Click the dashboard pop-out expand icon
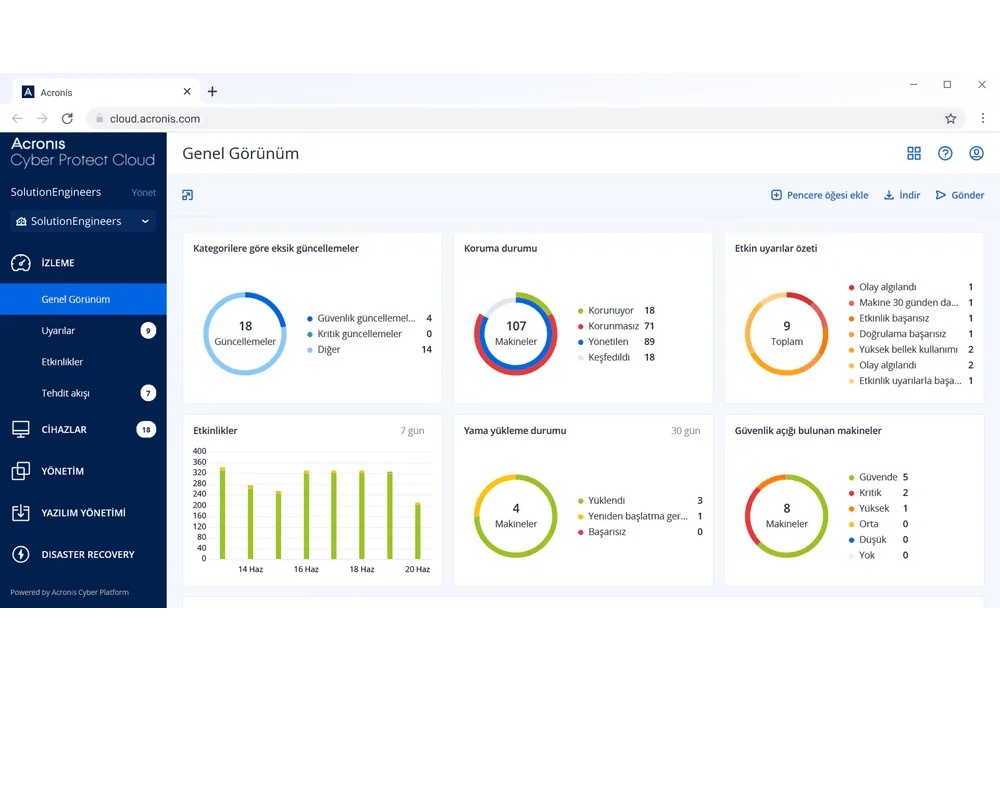1000x800 pixels. click(187, 195)
